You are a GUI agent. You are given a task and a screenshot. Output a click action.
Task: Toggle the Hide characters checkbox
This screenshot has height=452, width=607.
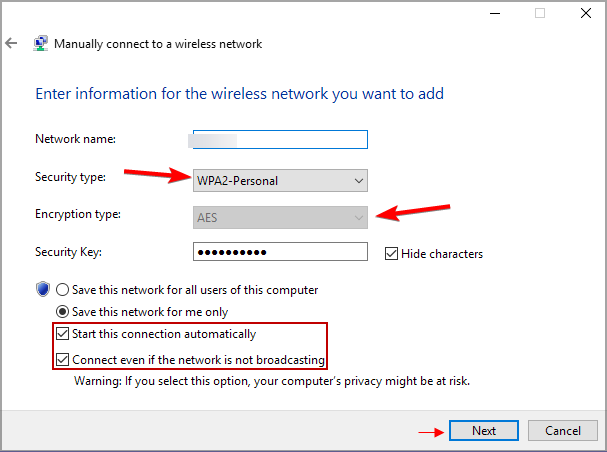tap(392, 254)
